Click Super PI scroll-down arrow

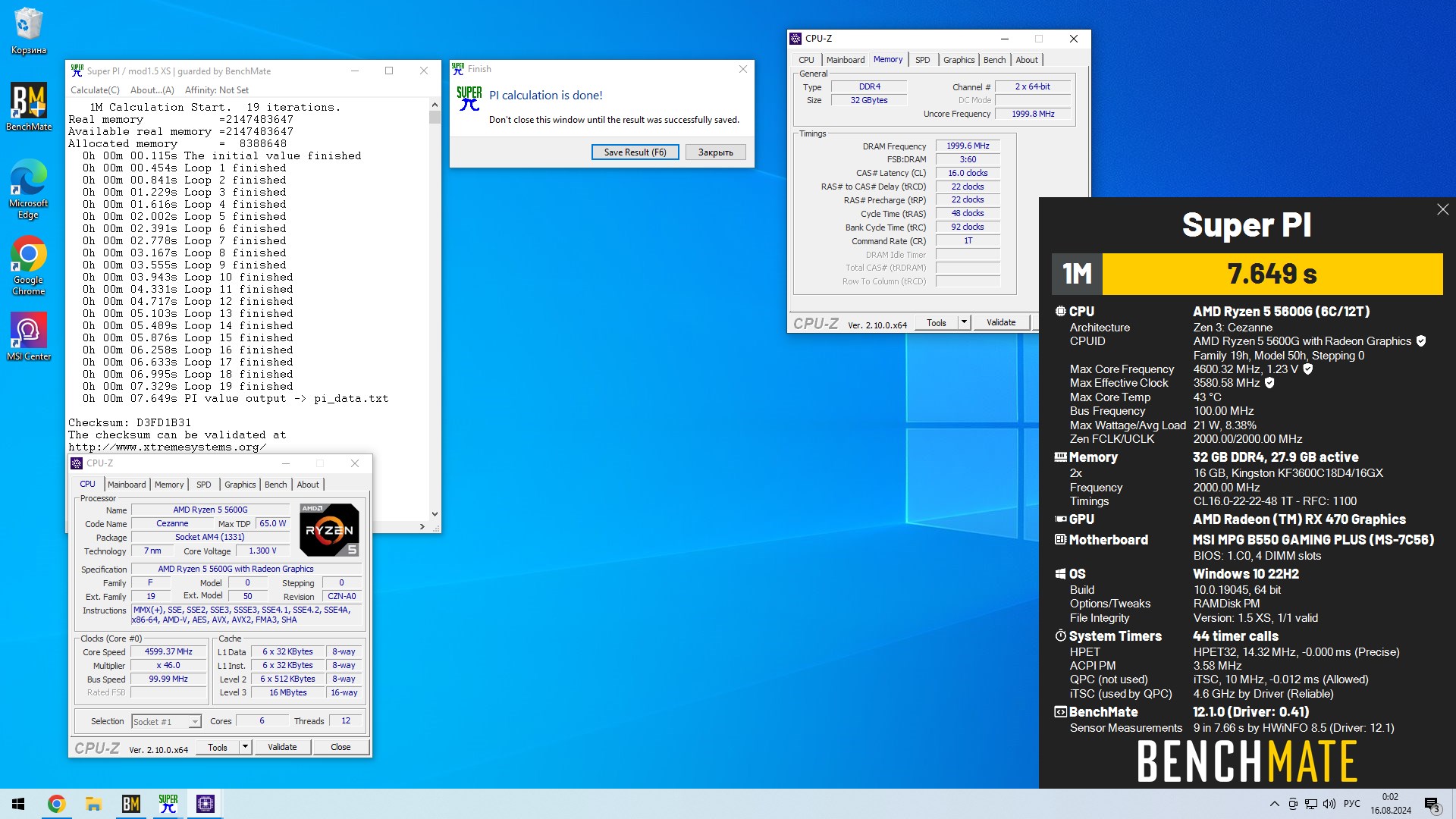click(435, 513)
